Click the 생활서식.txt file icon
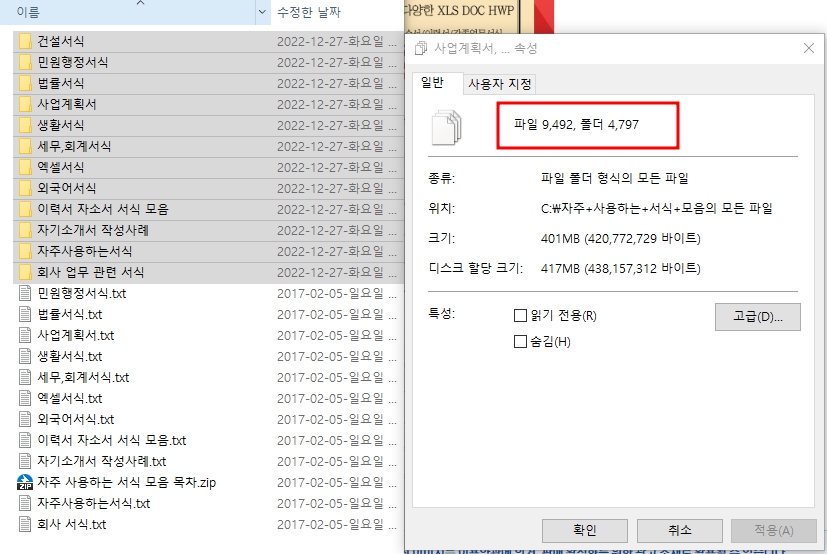 click(x=25, y=356)
